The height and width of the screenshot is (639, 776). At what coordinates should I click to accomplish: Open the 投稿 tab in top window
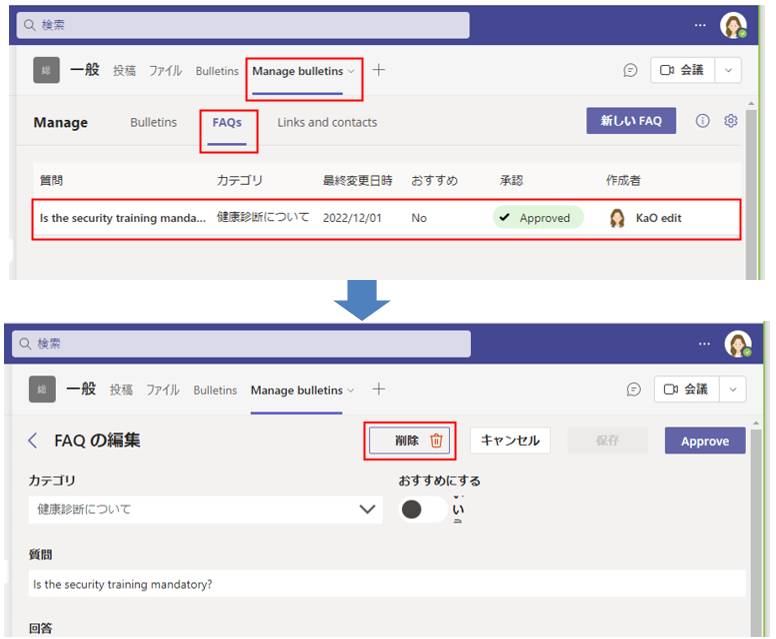click(x=124, y=71)
